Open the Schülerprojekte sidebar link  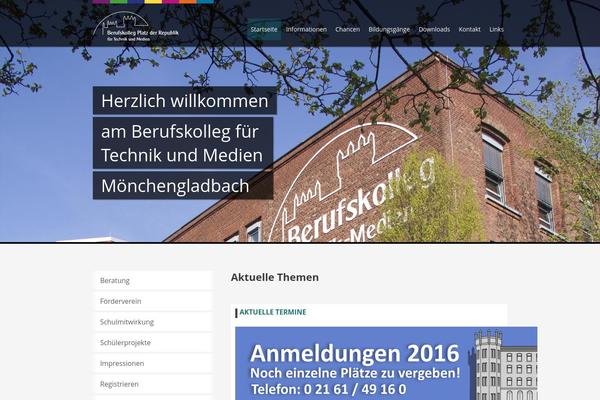[x=153, y=343]
